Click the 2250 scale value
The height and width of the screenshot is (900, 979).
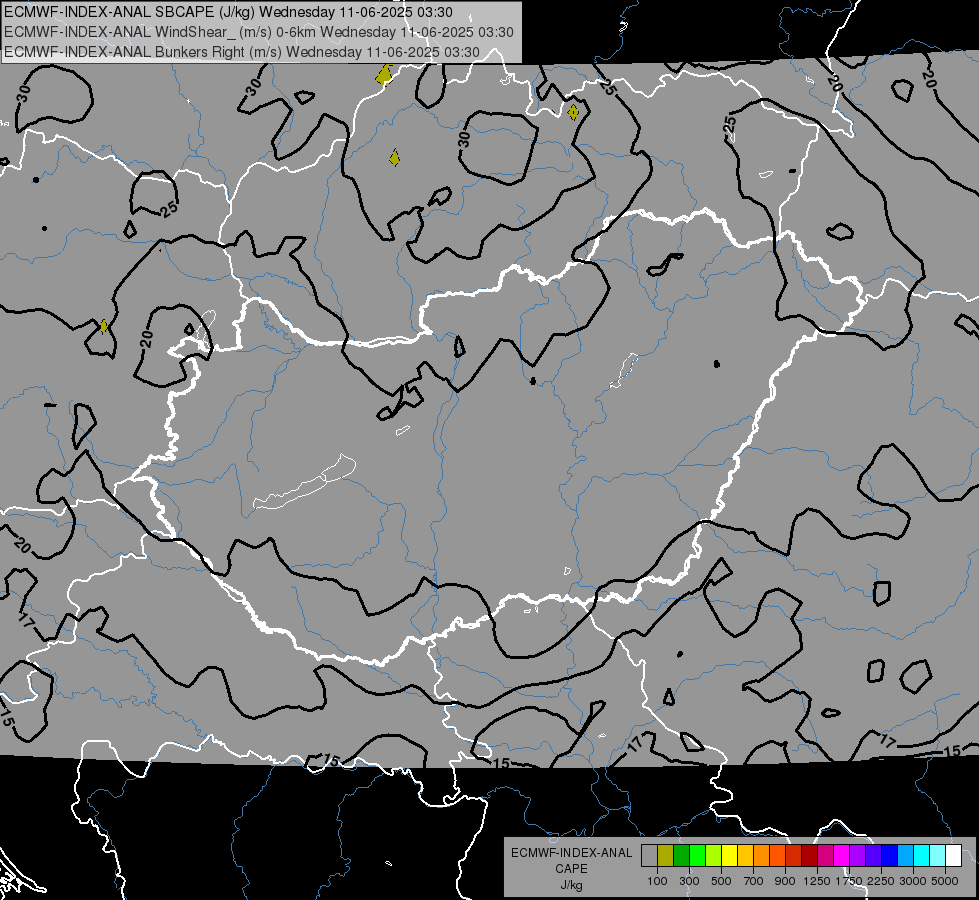click(x=881, y=881)
